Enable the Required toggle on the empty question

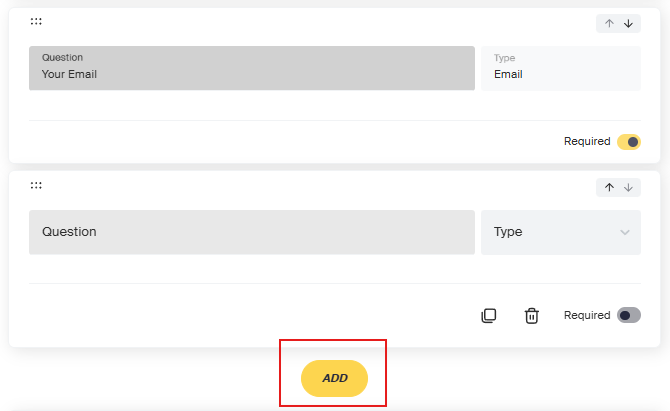point(629,315)
